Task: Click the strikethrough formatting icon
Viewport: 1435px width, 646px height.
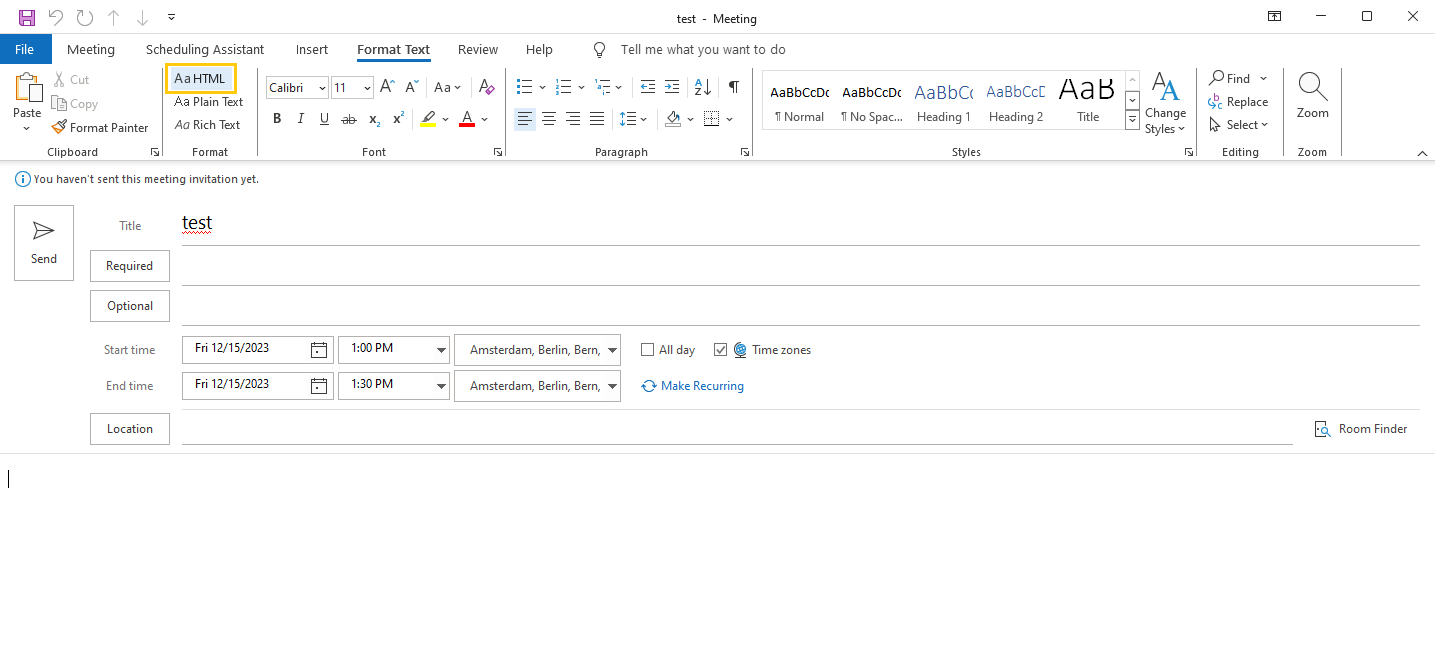Action: pos(348,119)
